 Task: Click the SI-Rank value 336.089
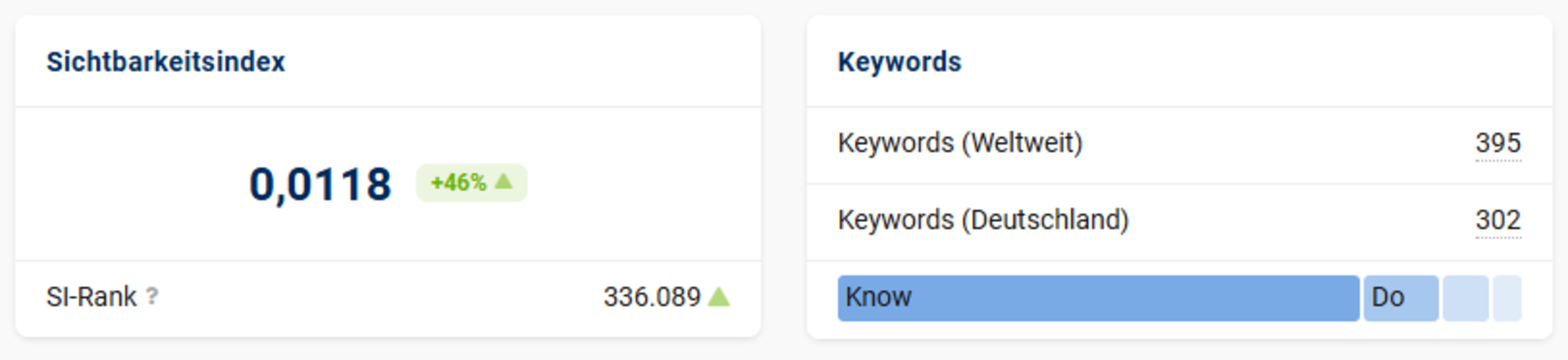[652, 297]
